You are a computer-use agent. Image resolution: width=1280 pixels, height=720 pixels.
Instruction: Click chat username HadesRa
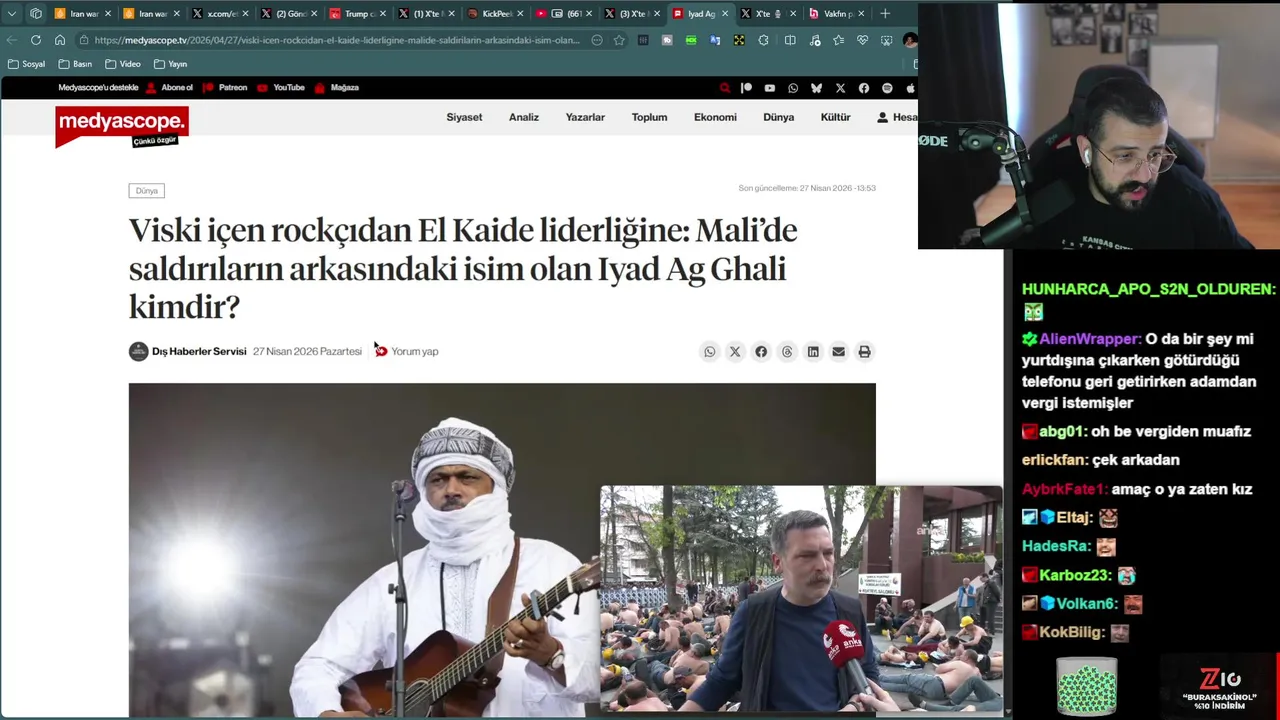1055,547
